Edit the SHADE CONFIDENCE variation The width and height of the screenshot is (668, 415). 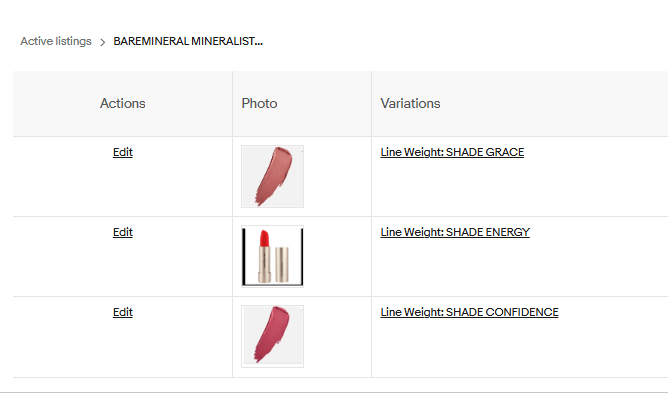[122, 313]
